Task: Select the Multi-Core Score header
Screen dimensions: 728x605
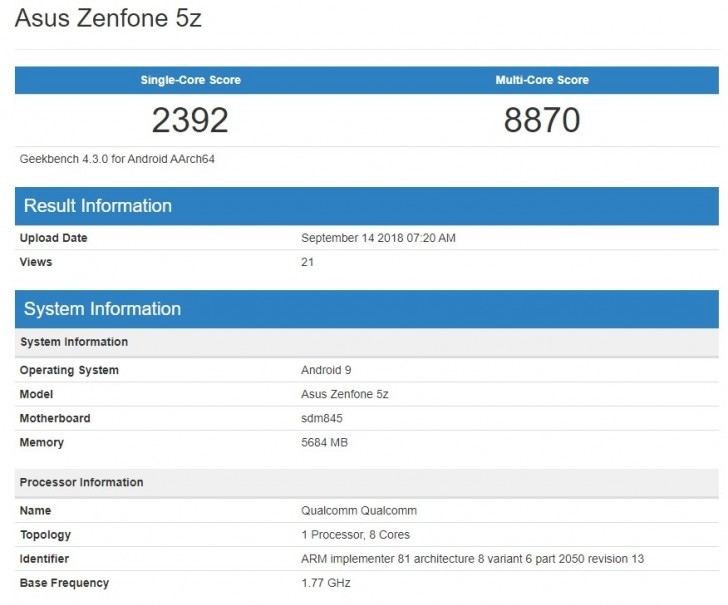Action: 542,80
